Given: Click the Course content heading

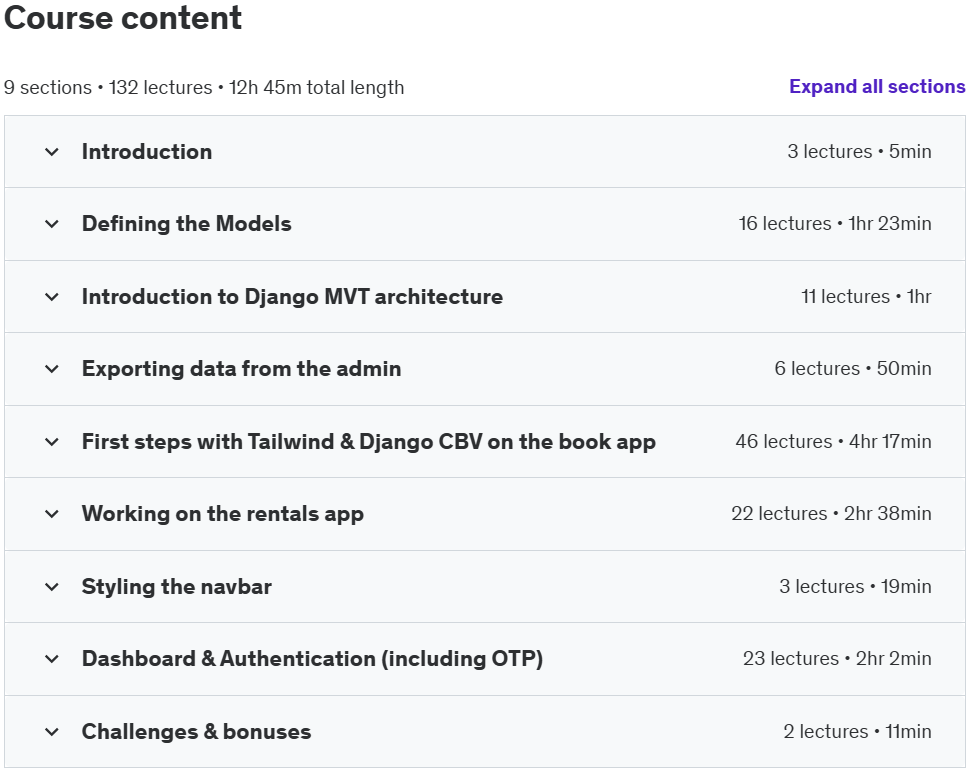Looking at the screenshot, I should click(123, 17).
